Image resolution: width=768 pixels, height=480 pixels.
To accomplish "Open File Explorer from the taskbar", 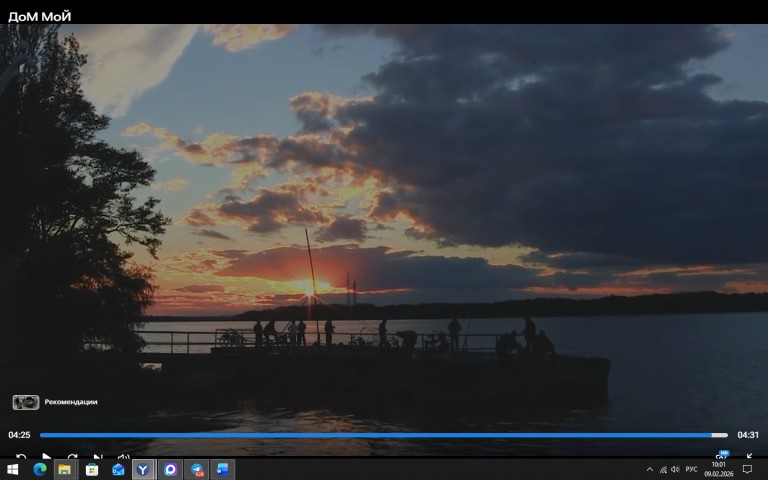I will click(x=65, y=469).
